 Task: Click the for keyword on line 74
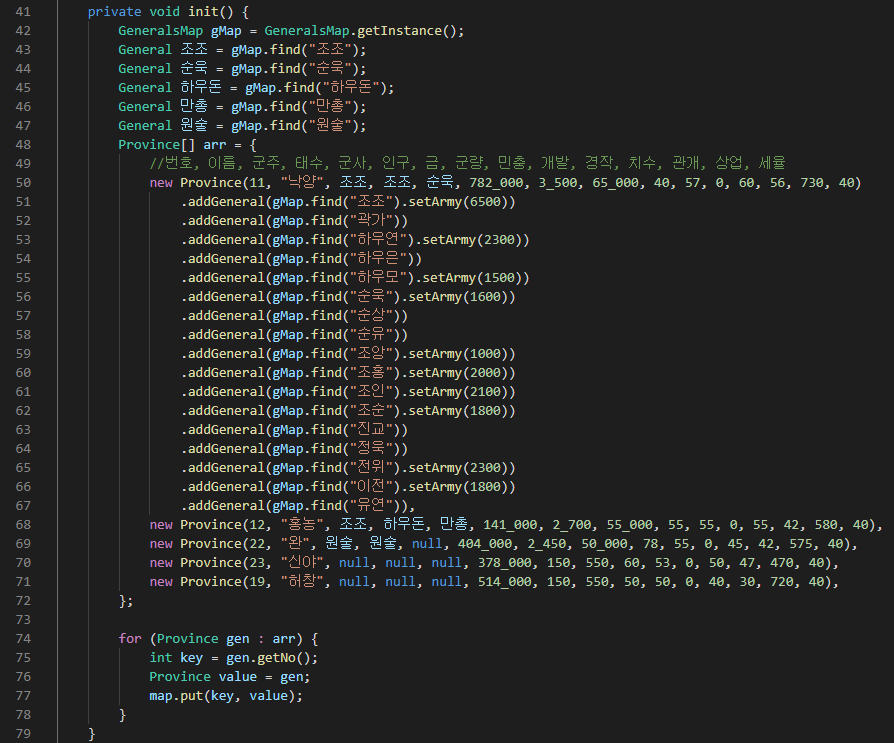[130, 639]
